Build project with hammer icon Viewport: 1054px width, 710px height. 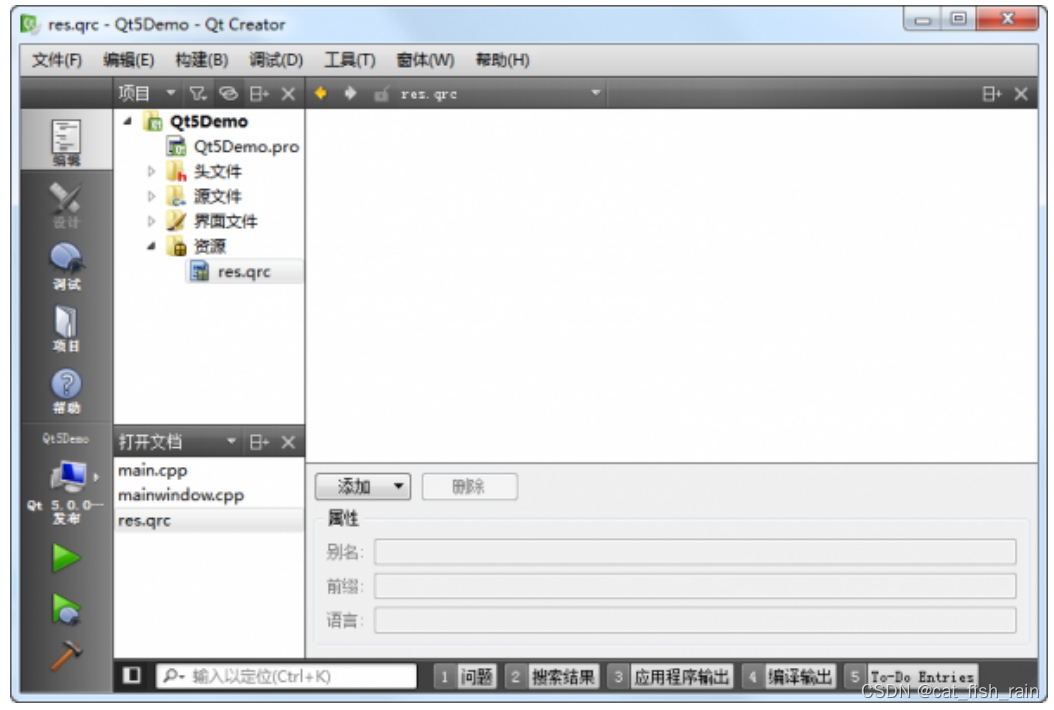pyautogui.click(x=66, y=655)
